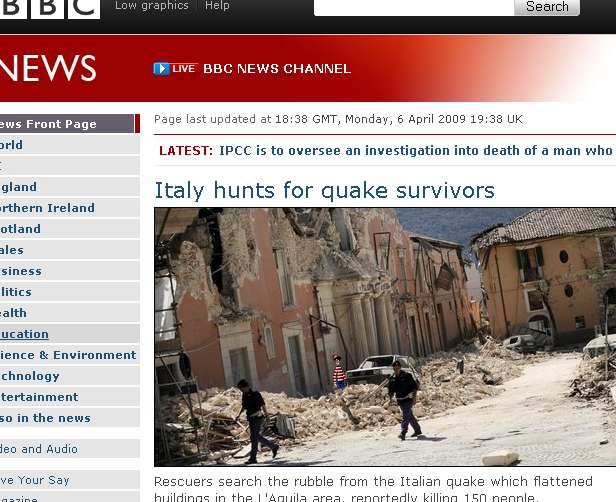Click the BBC logo blocks
This screenshot has width=616, height=502.
click(50, 9)
